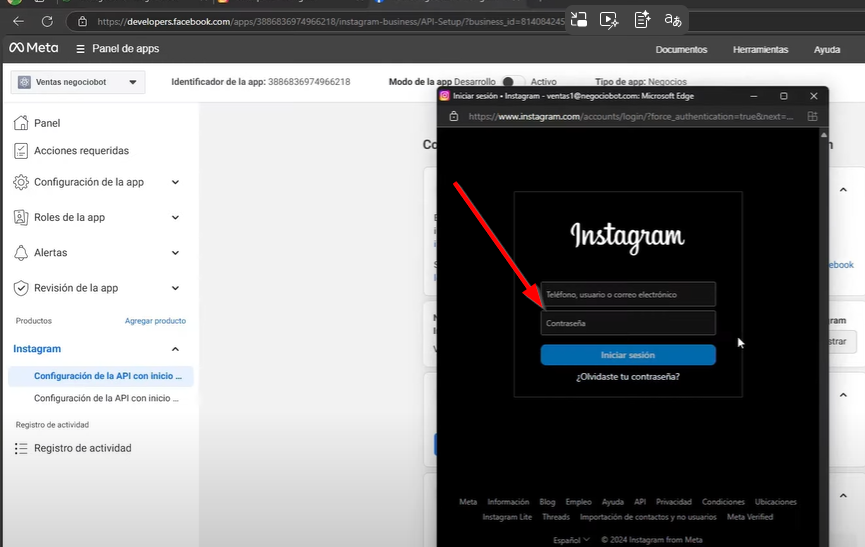Image resolution: width=865 pixels, height=547 pixels.
Task: Collapse the Instagram product section chevron
Action: tap(175, 349)
